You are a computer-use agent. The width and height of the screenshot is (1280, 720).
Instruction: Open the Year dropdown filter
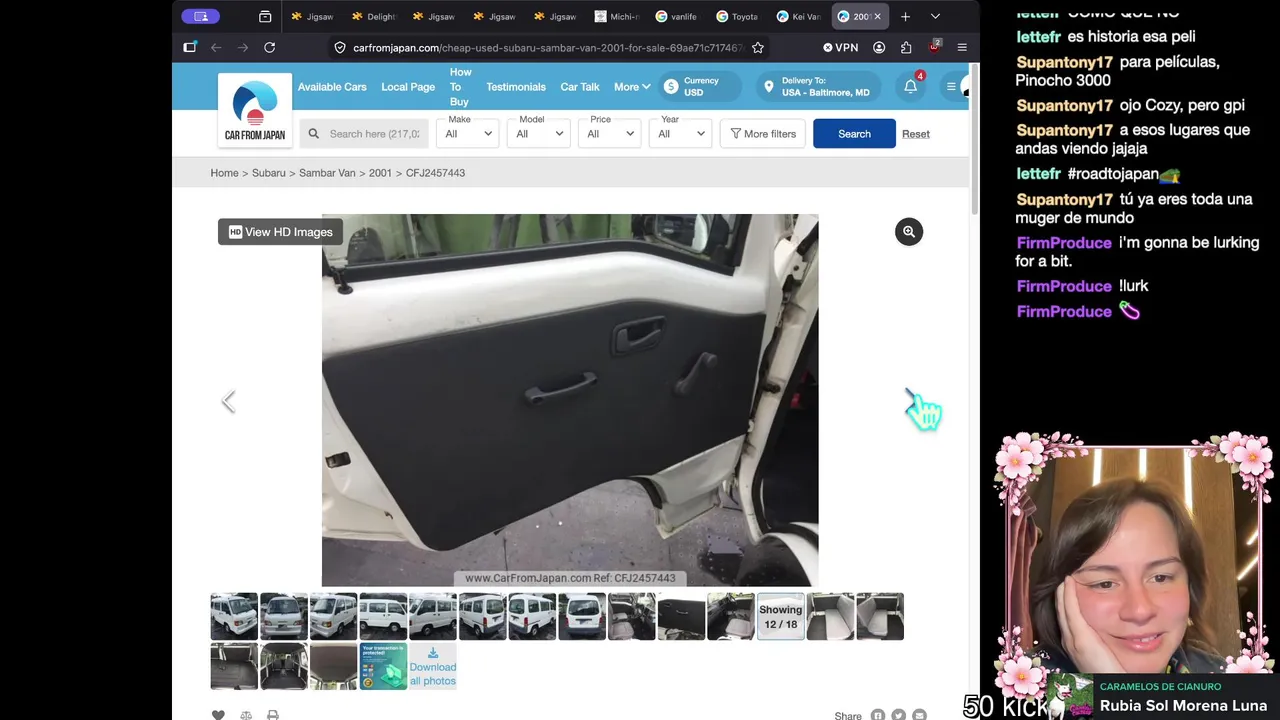[x=681, y=133]
